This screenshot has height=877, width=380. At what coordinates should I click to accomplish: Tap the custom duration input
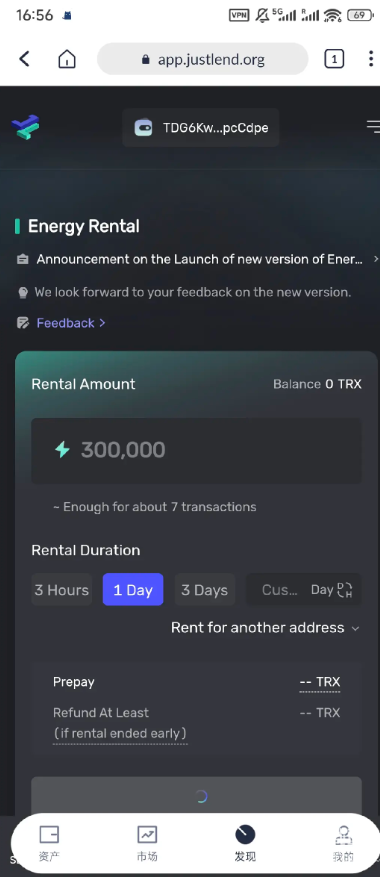(280, 590)
